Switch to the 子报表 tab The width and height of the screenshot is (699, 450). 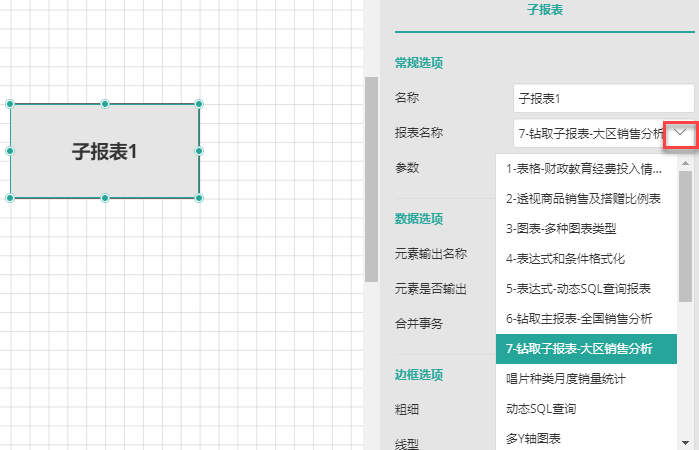544,12
